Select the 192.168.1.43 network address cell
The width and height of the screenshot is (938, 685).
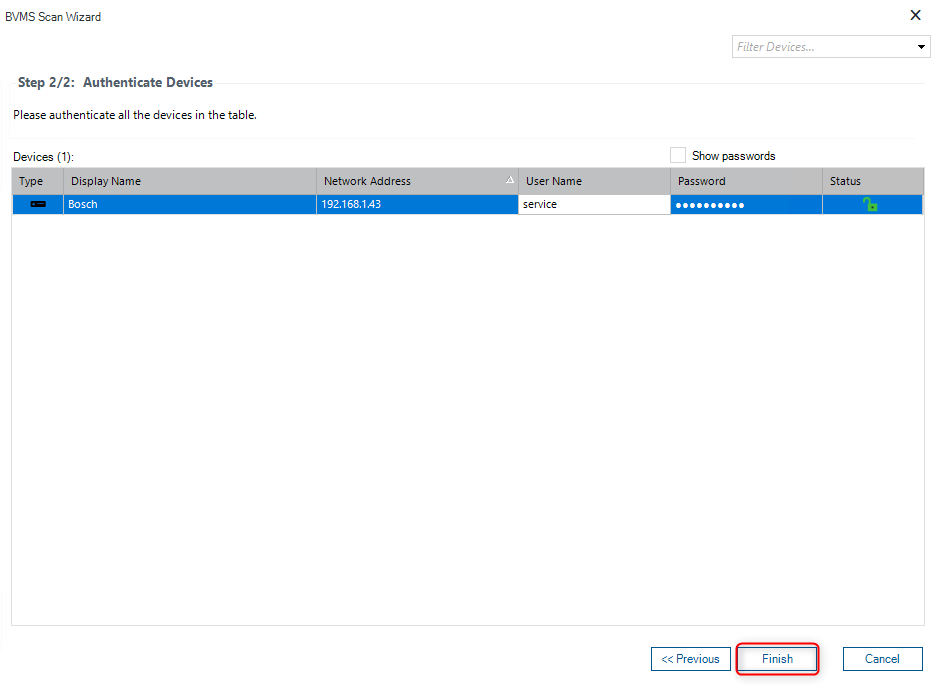point(417,204)
